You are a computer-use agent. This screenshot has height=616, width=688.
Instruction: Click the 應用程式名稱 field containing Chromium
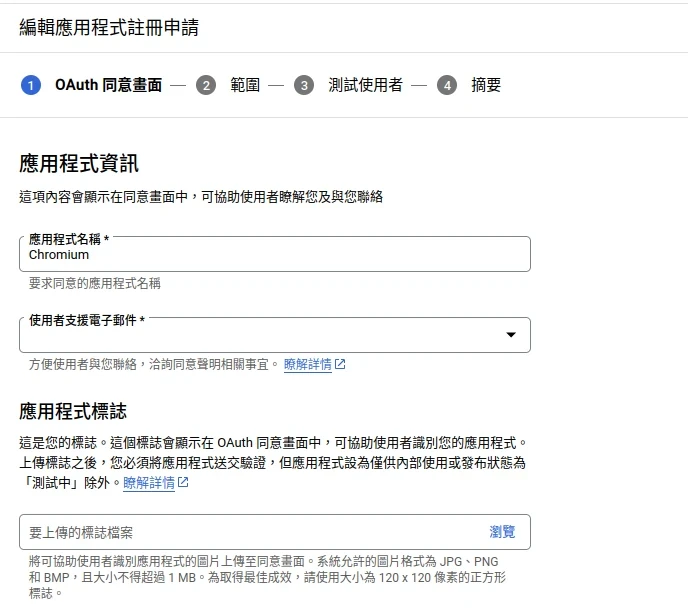(x=274, y=255)
